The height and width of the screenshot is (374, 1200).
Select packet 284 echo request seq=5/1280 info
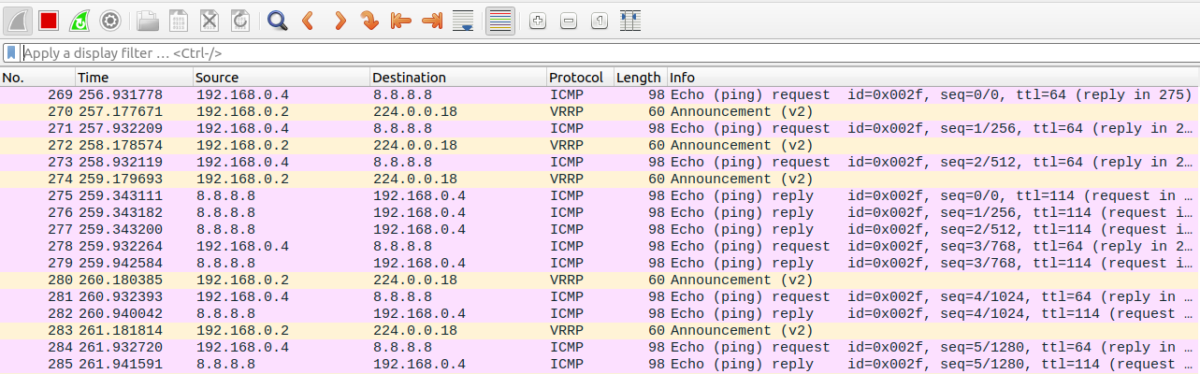(x=933, y=347)
